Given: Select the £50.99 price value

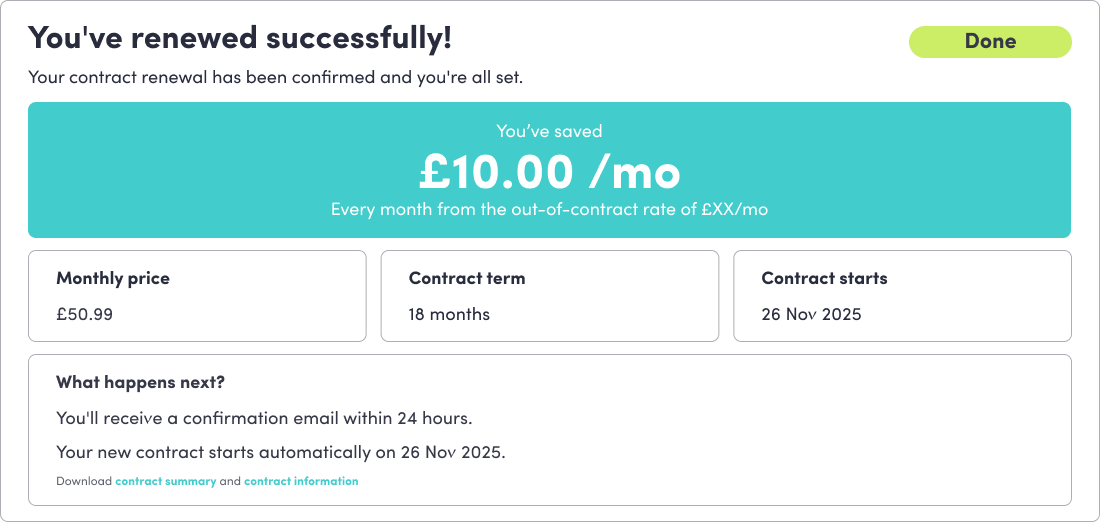Looking at the screenshot, I should tap(85, 314).
